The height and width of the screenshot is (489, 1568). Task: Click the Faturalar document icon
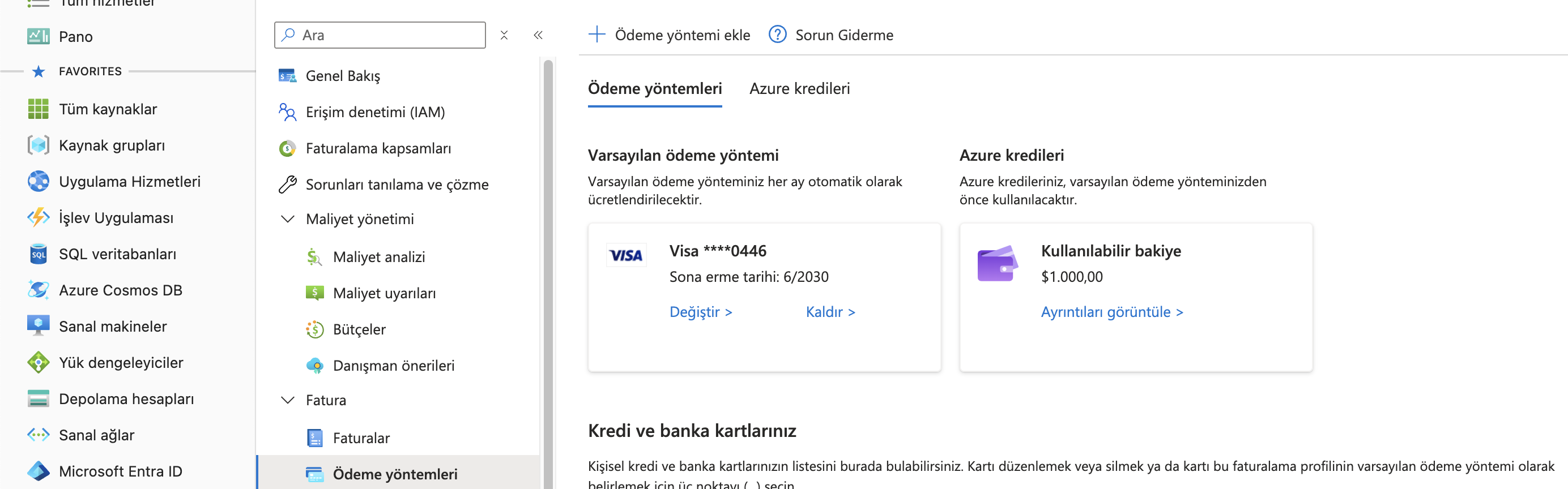[314, 438]
